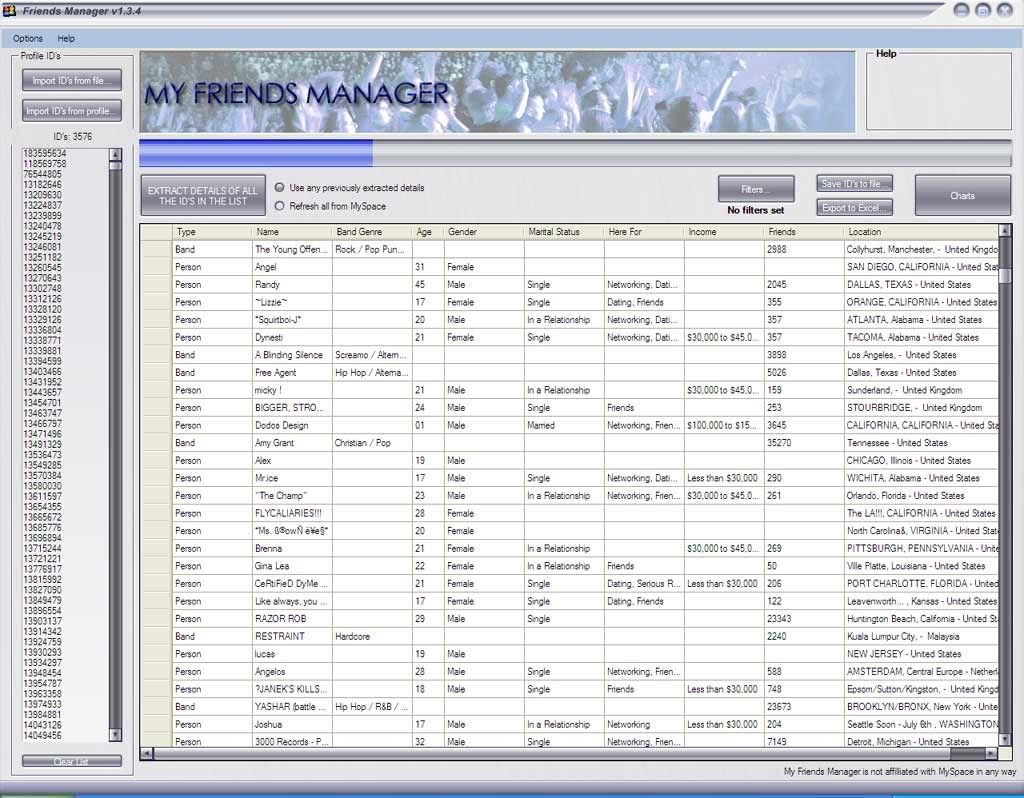
Task: Click table vertical scrollbar down arrow
Action: pyautogui.click(x=1005, y=739)
